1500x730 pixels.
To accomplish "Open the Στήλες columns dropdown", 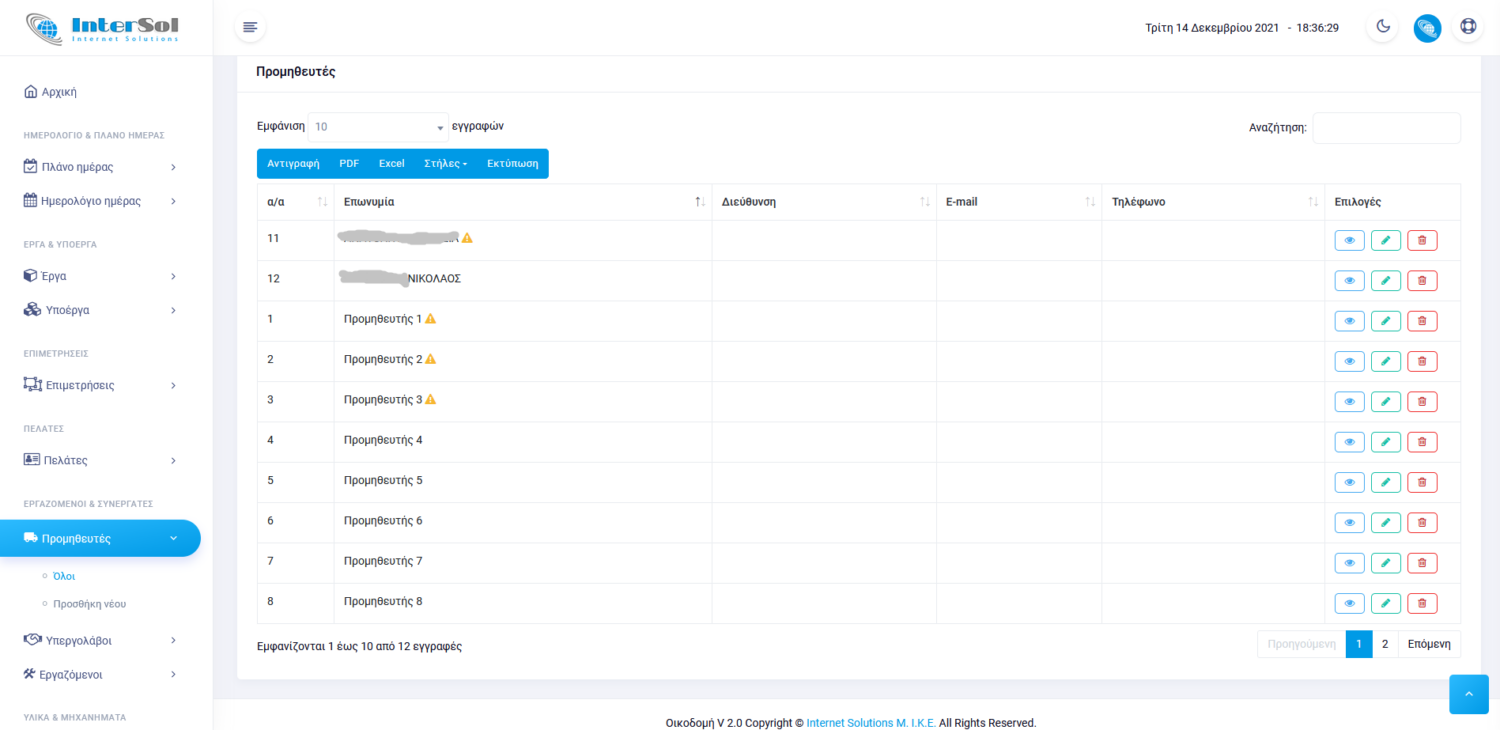I will (445, 164).
